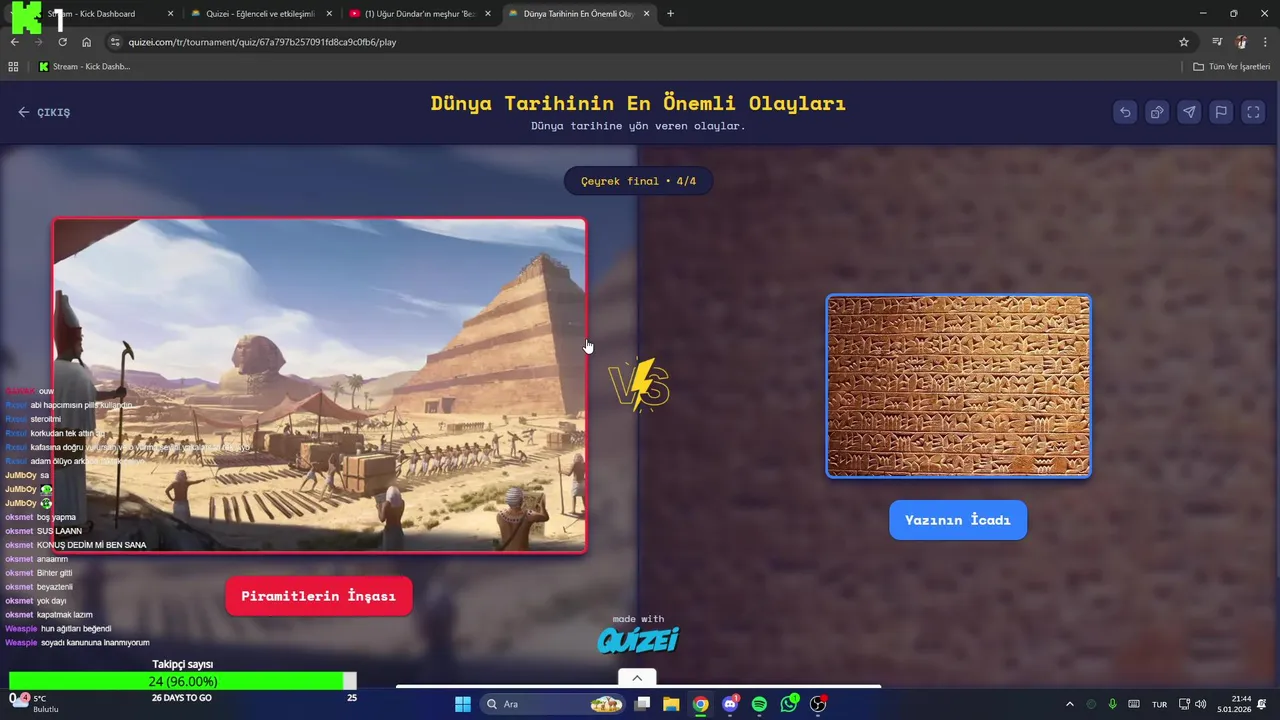
Task: Select the pyramids construction image
Action: [x=319, y=385]
